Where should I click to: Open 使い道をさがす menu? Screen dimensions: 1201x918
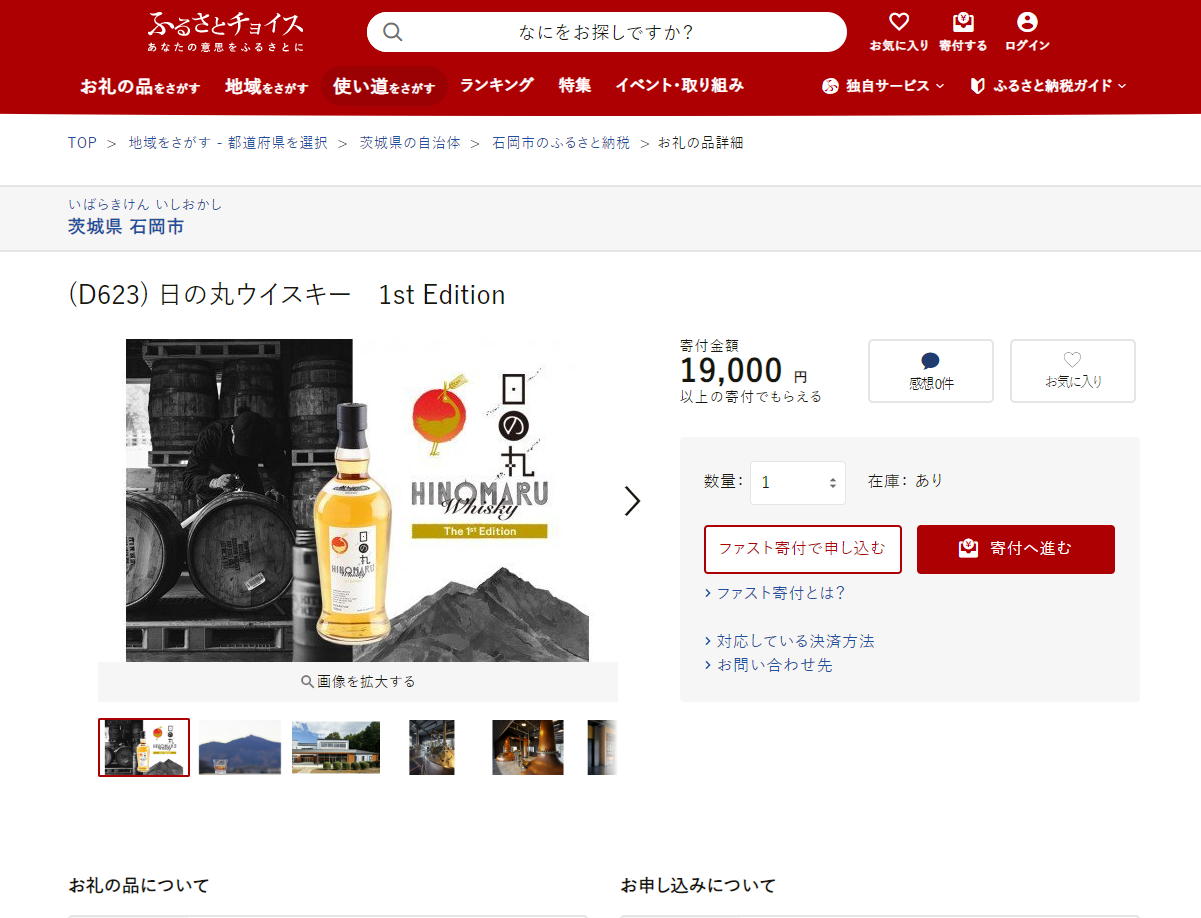tap(384, 87)
